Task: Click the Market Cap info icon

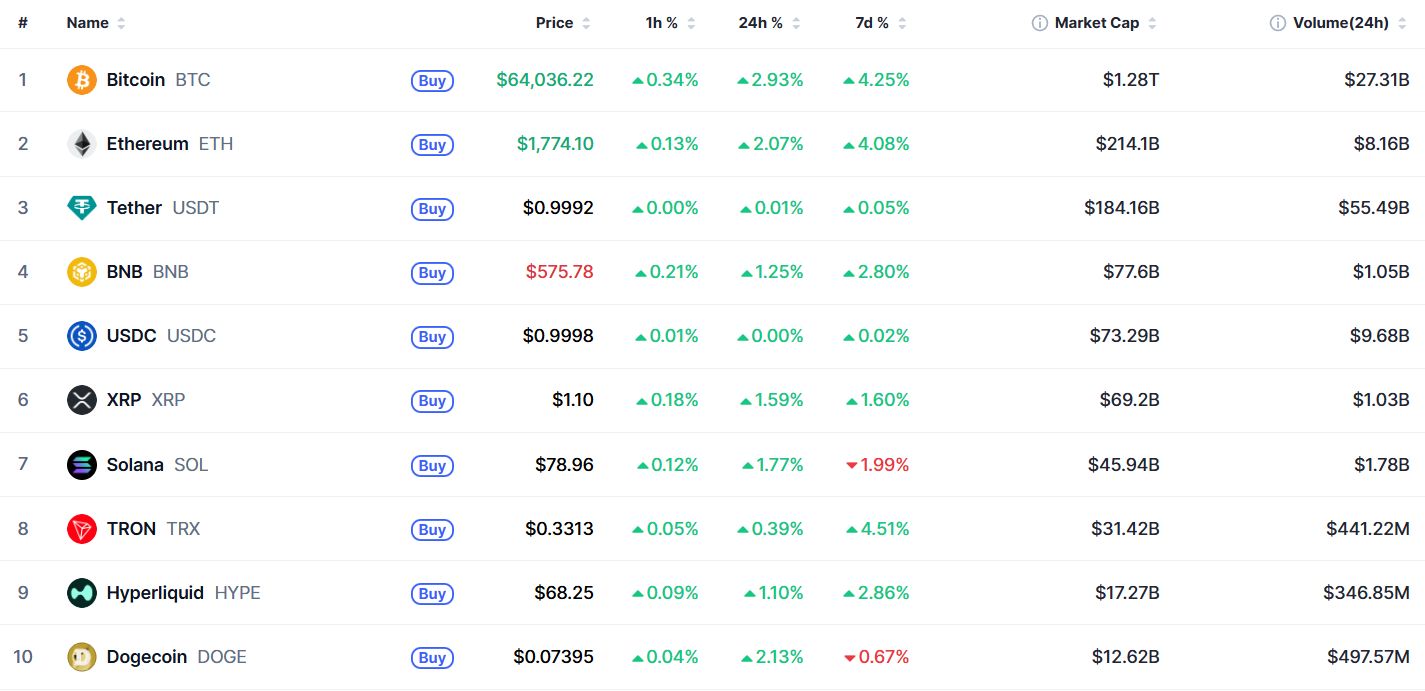Action: click(x=1040, y=23)
